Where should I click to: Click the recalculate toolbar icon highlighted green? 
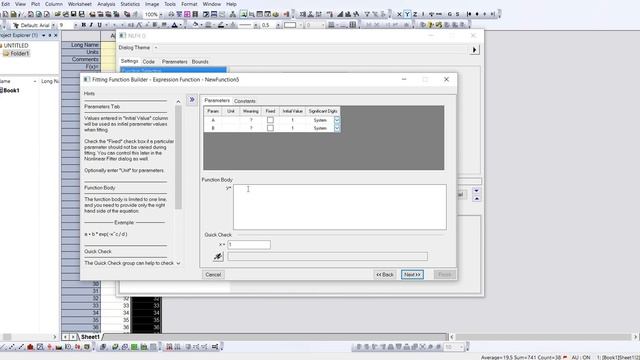(244, 14)
